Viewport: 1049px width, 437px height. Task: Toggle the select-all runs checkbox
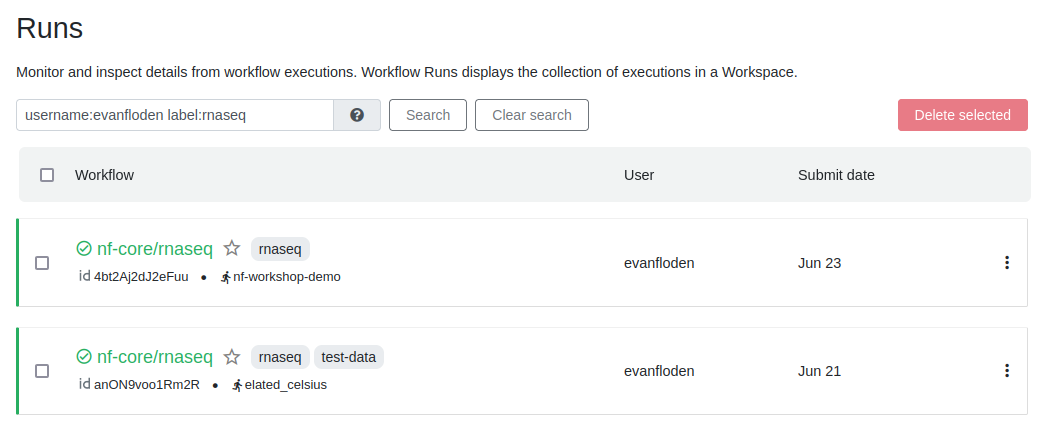coord(47,175)
